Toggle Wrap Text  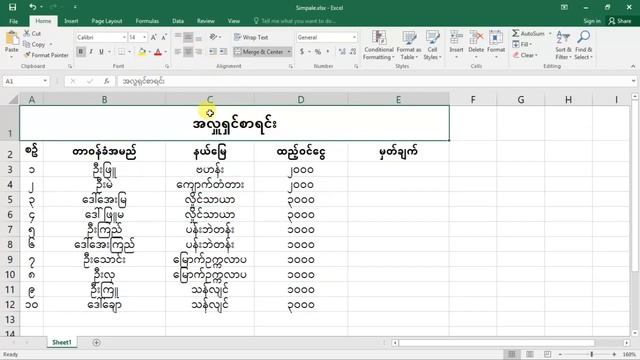pos(251,37)
